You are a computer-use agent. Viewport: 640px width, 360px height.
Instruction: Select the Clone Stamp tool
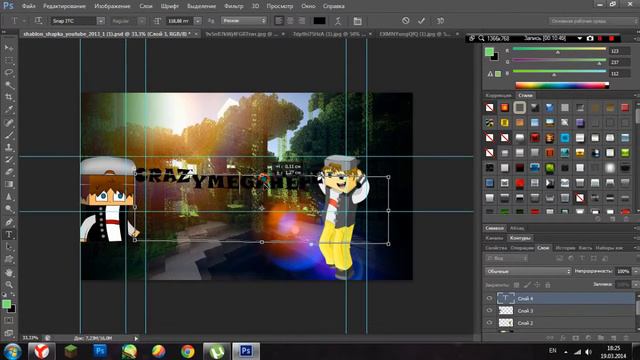9,147
